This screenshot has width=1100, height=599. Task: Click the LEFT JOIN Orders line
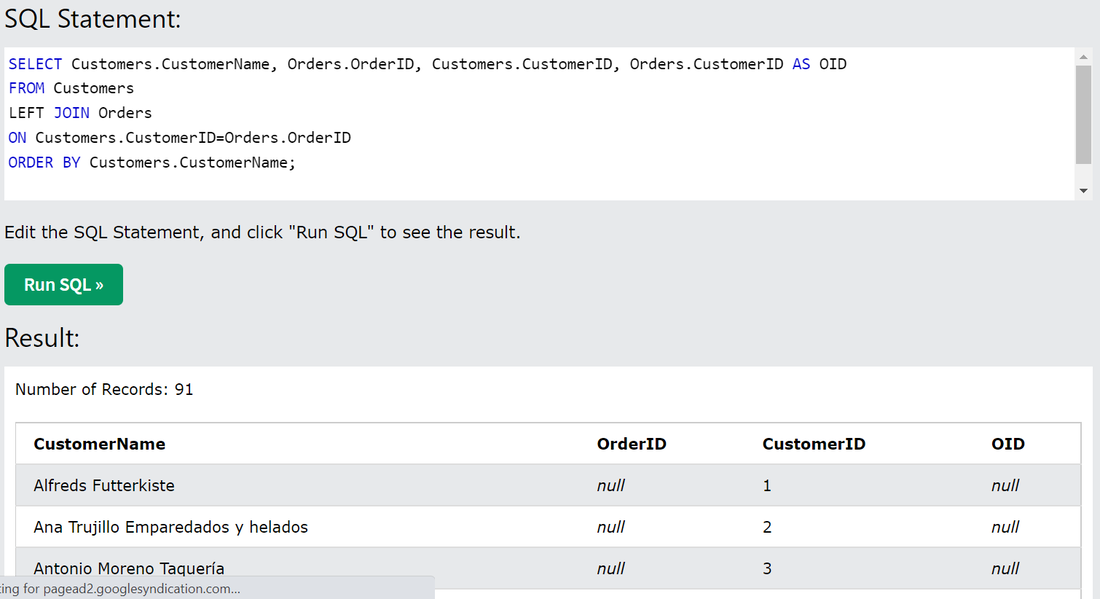point(80,113)
